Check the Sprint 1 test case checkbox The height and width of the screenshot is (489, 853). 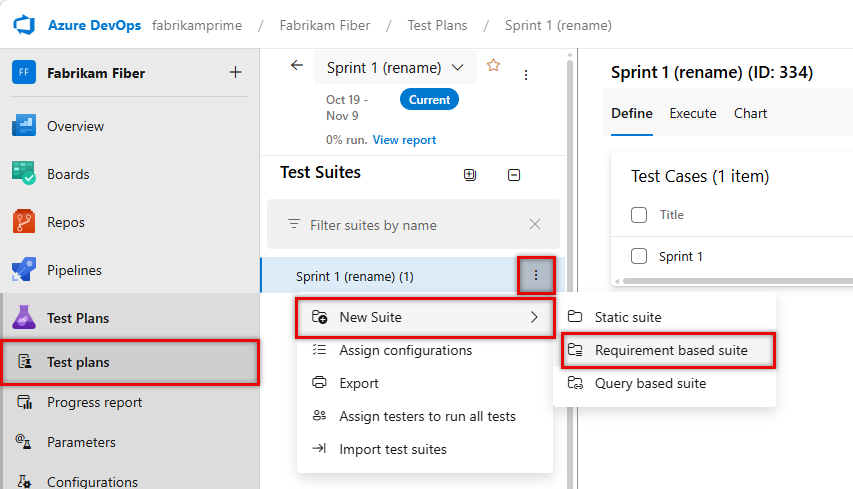tap(639, 256)
